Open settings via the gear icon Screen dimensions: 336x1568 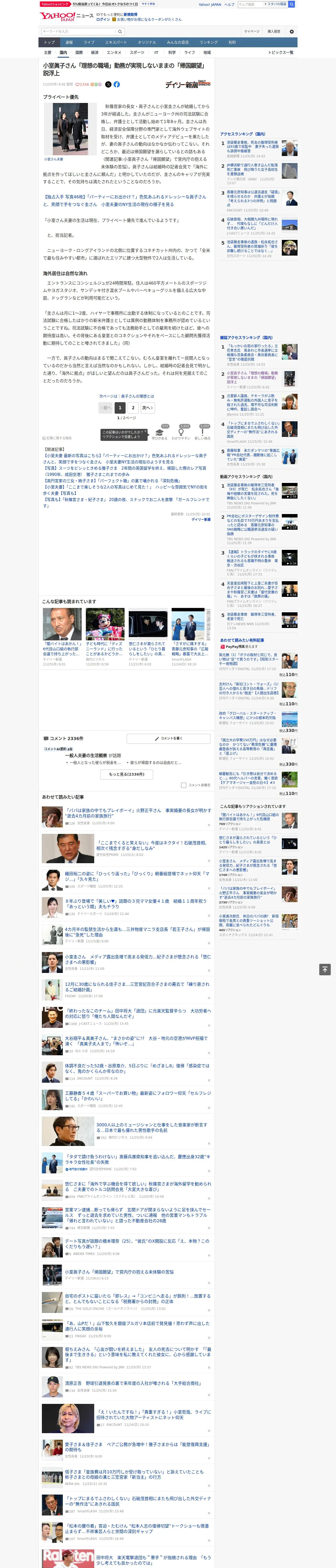pyautogui.click(x=292, y=32)
